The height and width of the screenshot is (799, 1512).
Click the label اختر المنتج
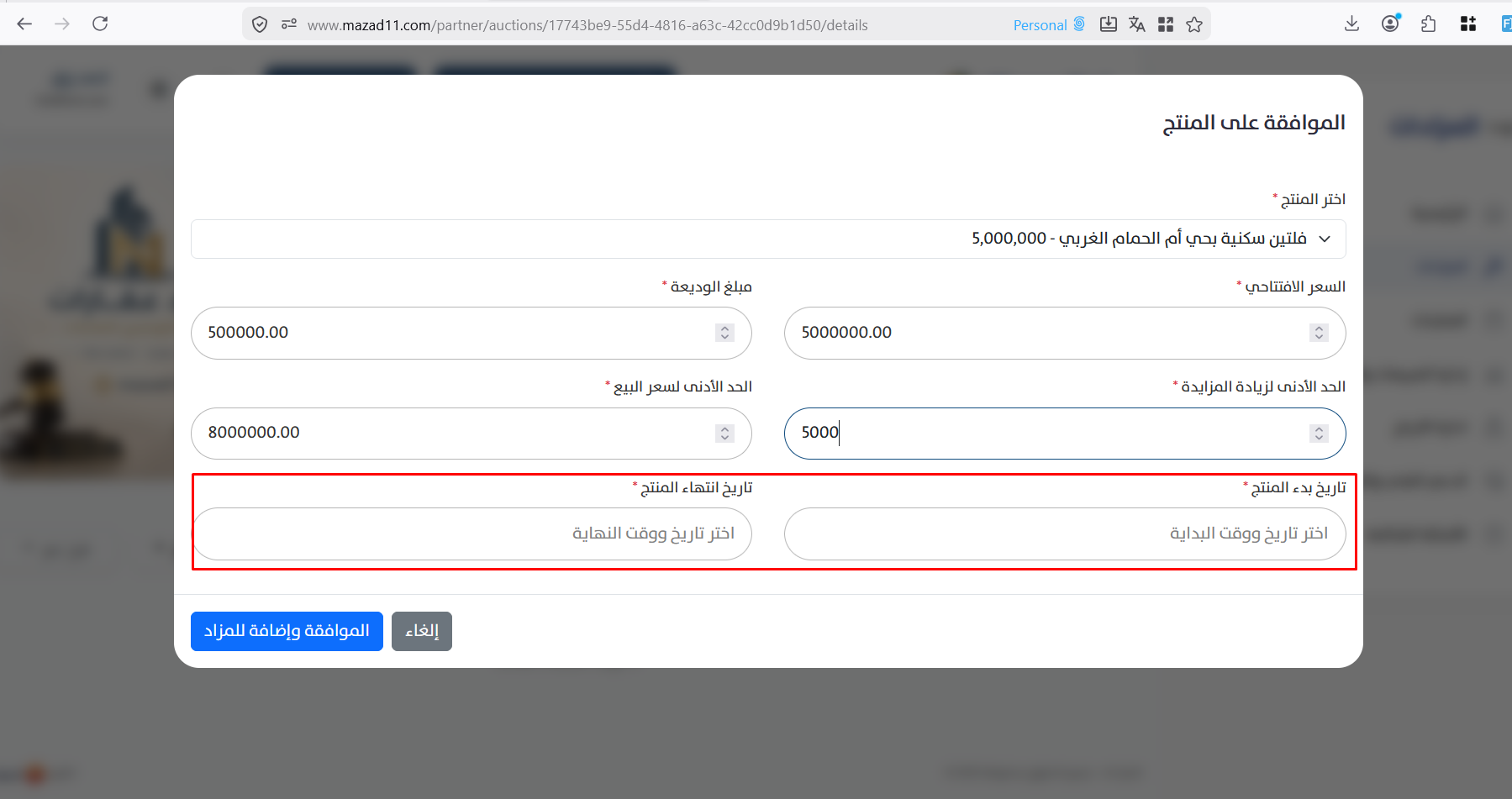coord(1313,199)
